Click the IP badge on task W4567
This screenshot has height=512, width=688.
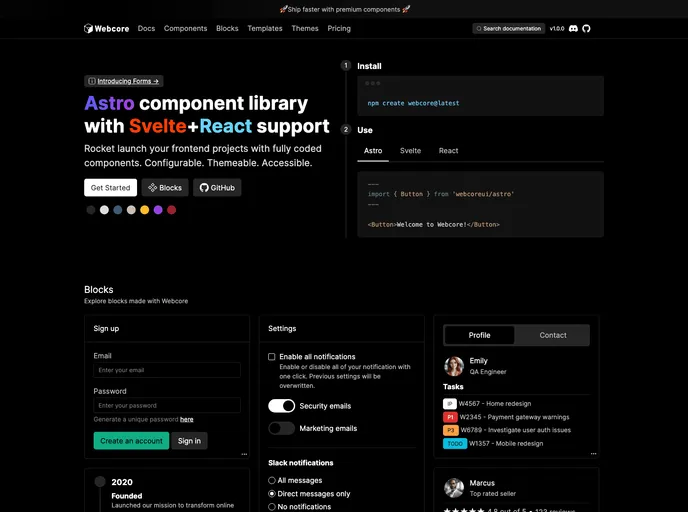450,404
